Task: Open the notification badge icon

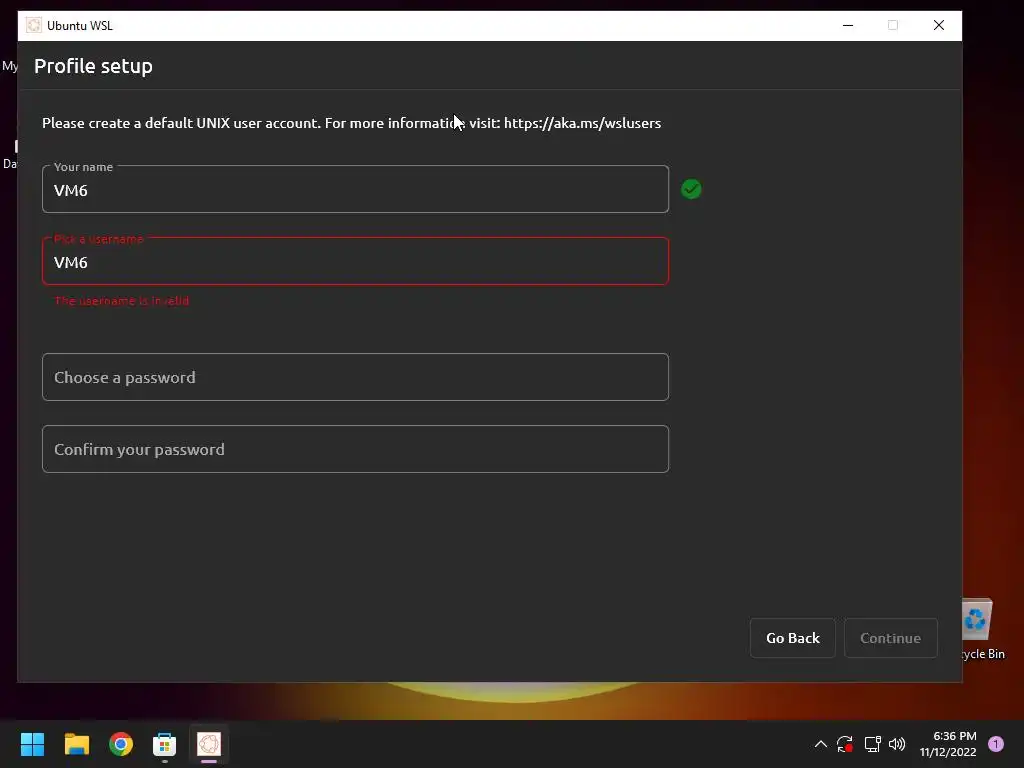Action: pyautogui.click(x=996, y=744)
